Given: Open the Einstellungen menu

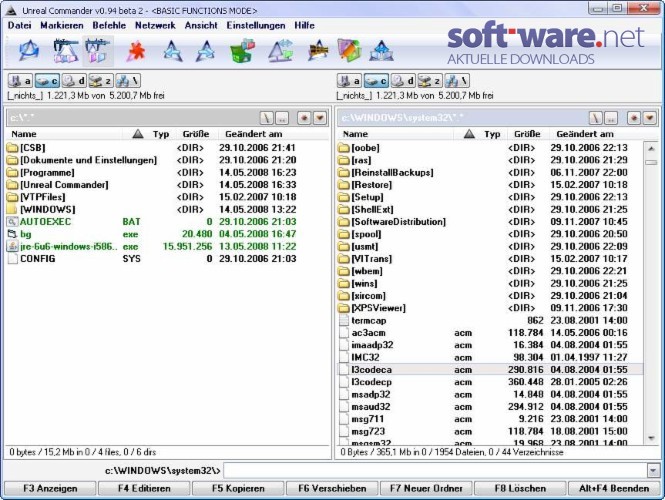Looking at the screenshot, I should 256,25.
